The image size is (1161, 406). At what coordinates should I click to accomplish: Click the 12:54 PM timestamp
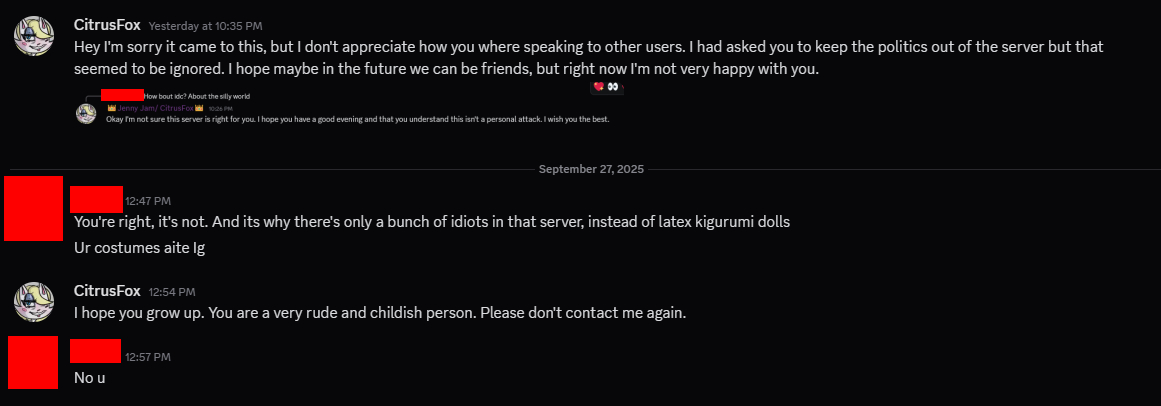pyautogui.click(x=172, y=292)
